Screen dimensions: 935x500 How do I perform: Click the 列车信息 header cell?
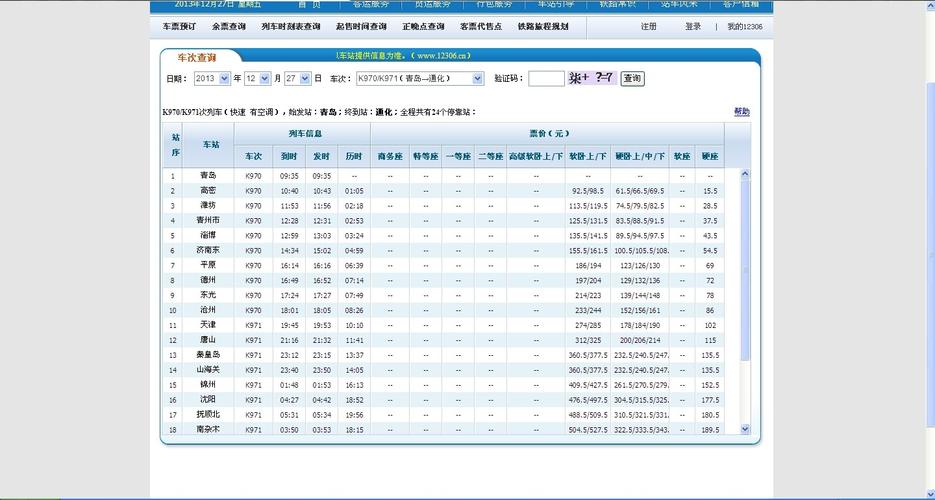302,134
